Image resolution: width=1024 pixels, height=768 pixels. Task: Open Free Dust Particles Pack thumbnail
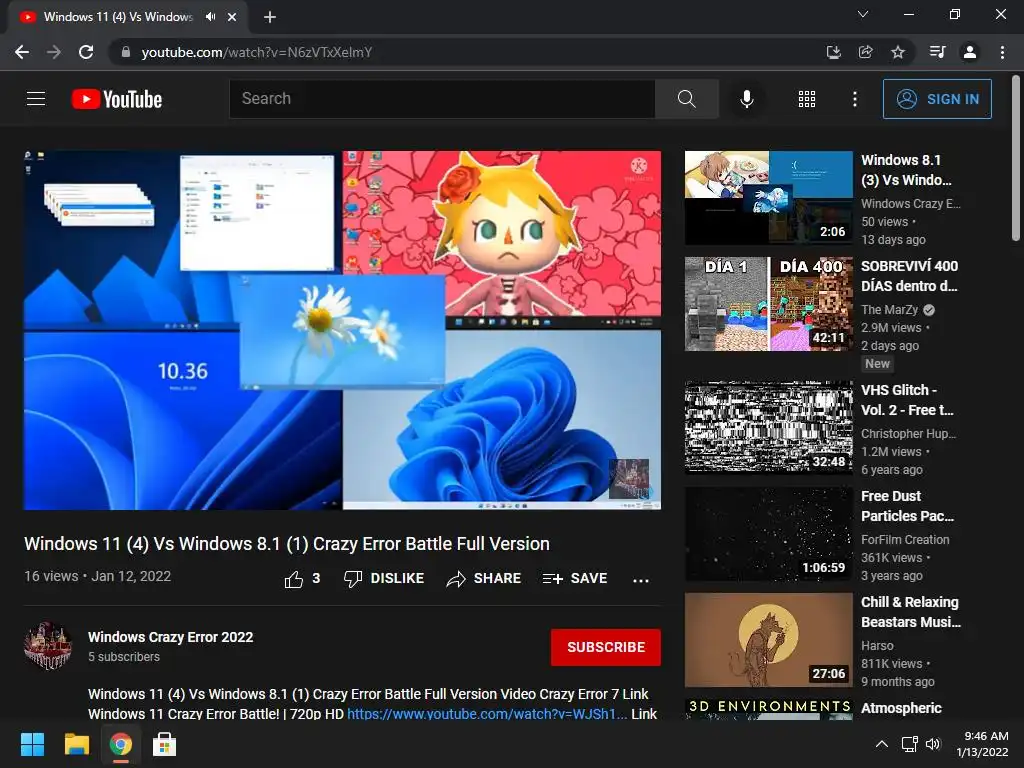pyautogui.click(x=769, y=534)
